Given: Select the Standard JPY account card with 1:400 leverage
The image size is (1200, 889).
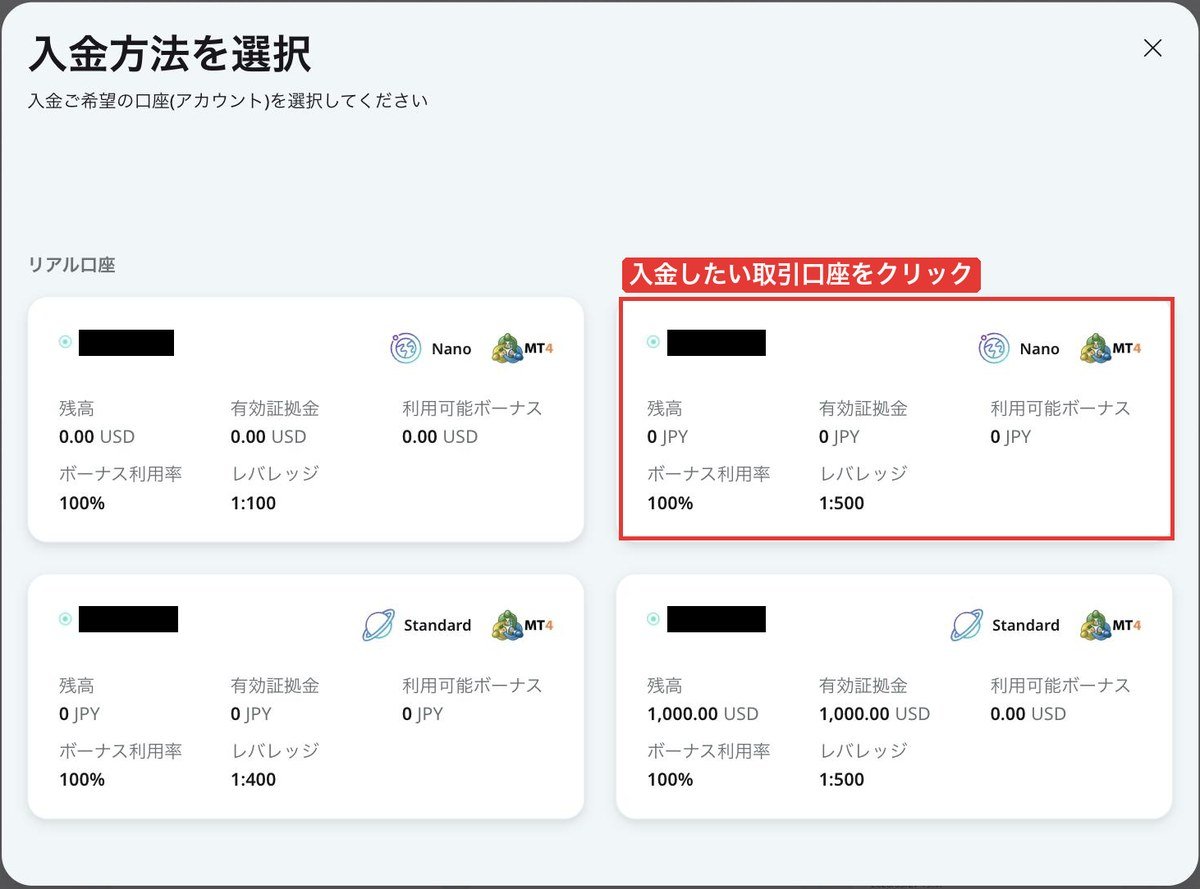Looking at the screenshot, I should coord(306,696).
